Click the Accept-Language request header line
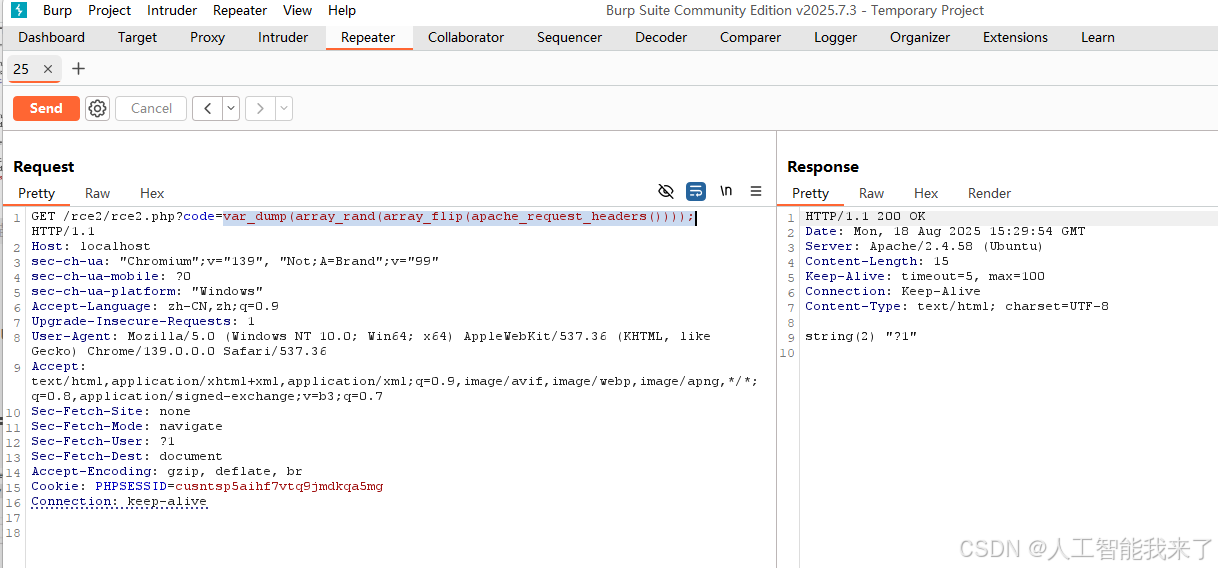This screenshot has width=1218, height=568. [x=155, y=306]
